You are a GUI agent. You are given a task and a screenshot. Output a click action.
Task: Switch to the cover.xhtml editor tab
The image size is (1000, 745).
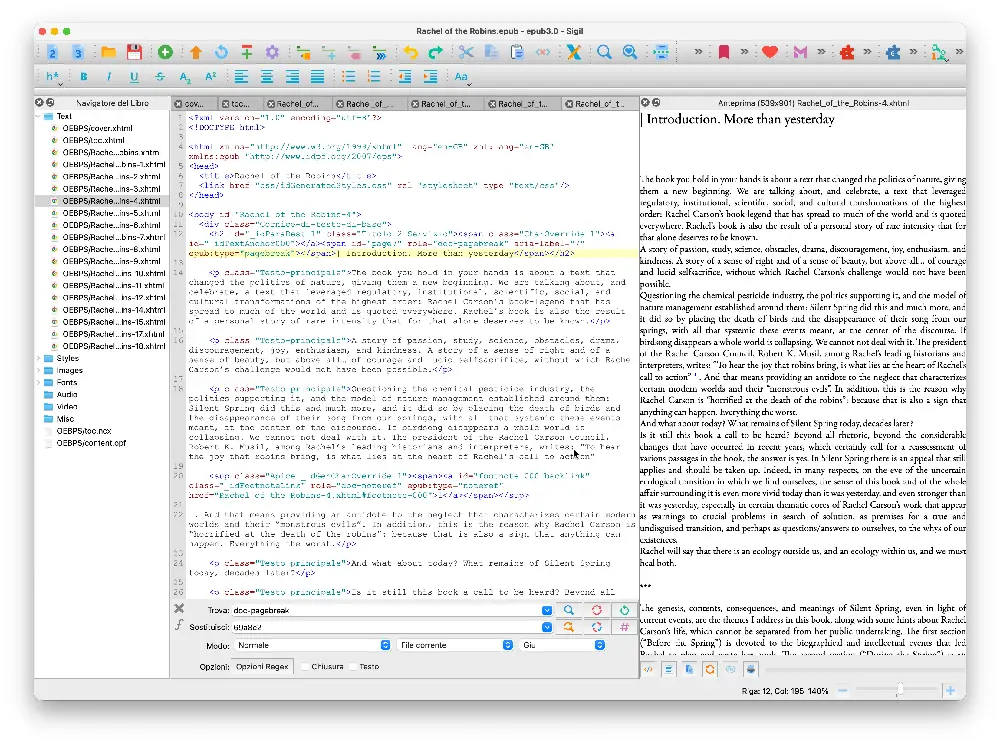(x=194, y=103)
